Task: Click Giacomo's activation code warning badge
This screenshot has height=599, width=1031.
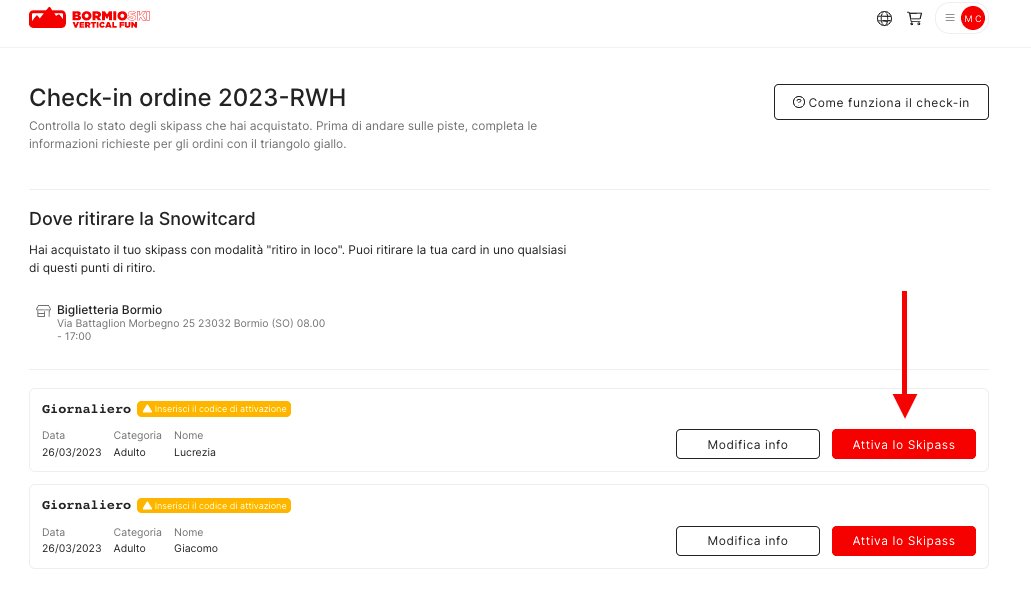Action: click(214, 506)
